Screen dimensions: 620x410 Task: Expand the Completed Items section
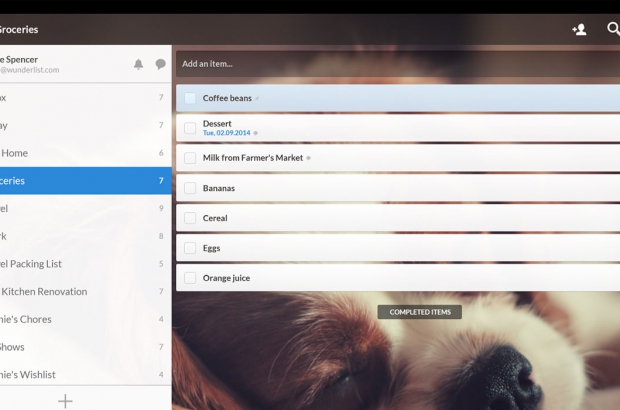419,312
